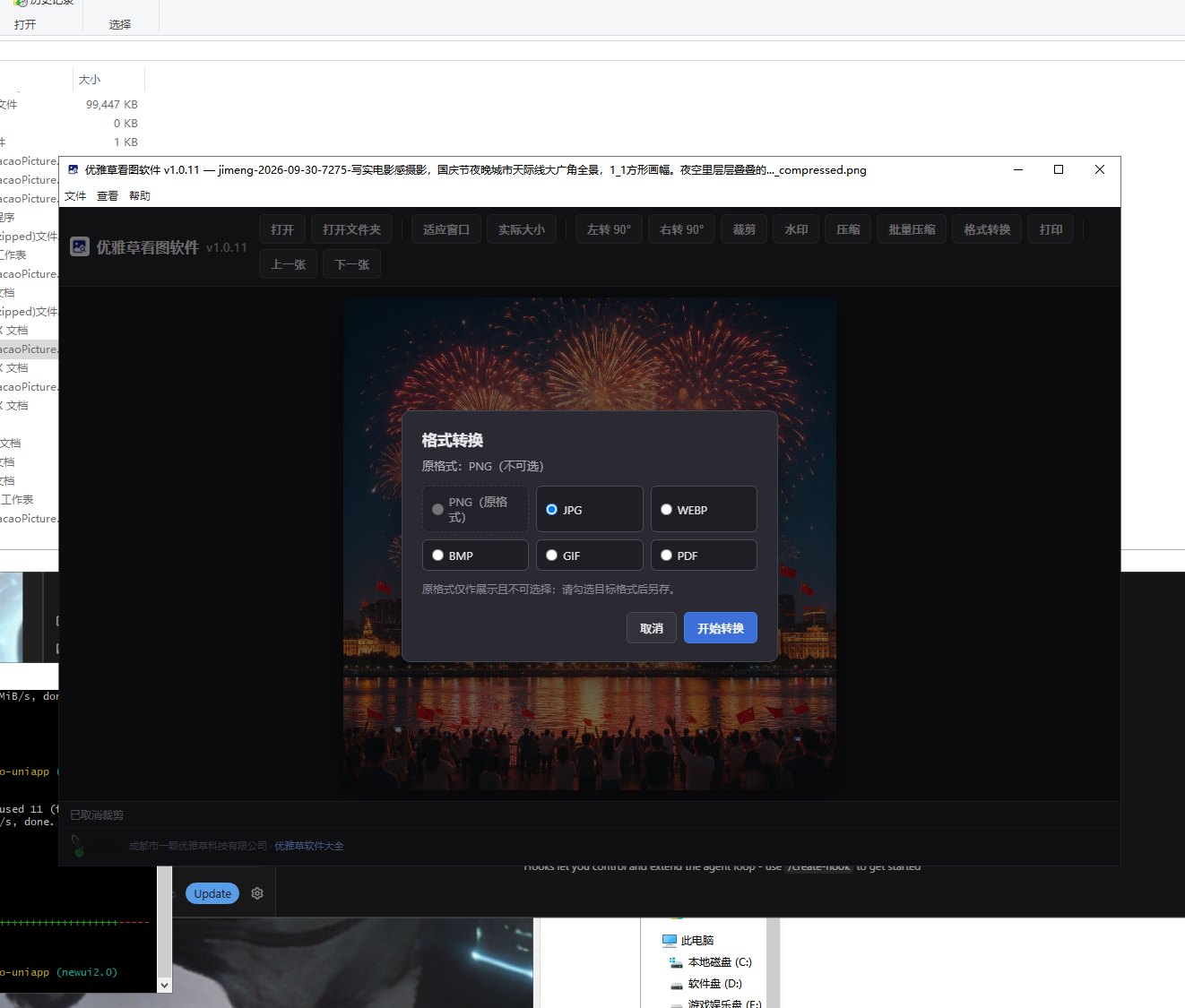Close the image viewer window
The width and height of the screenshot is (1185, 1008).
point(1100,169)
